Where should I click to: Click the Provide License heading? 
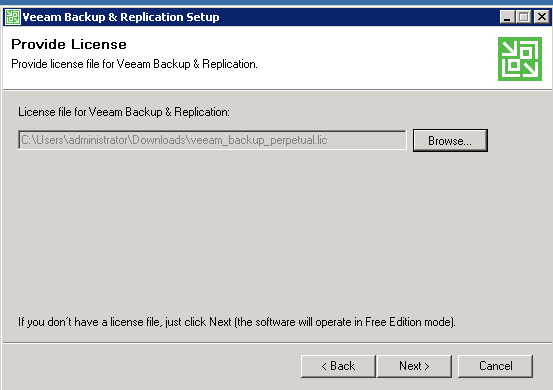click(69, 44)
